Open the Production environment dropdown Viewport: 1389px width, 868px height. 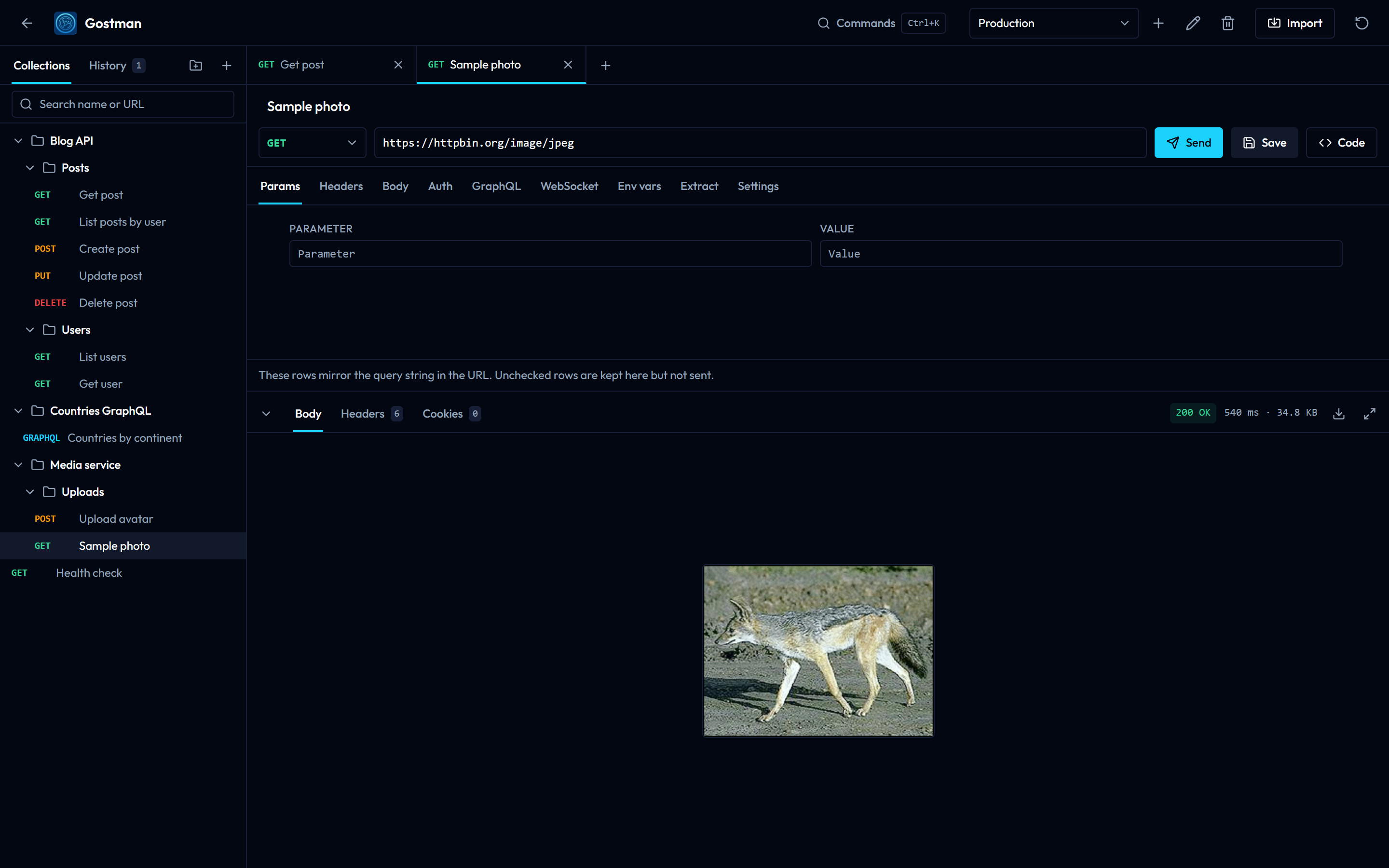(1053, 23)
